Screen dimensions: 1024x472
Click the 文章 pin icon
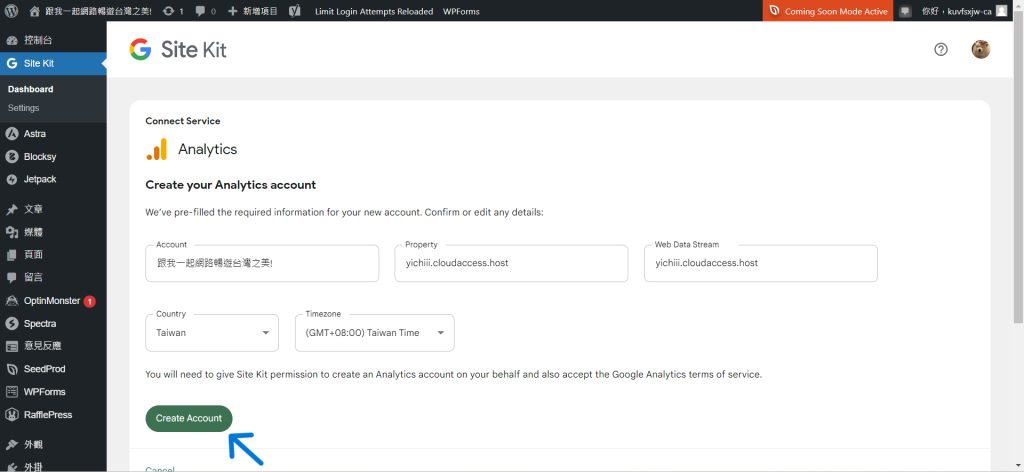click(11, 210)
